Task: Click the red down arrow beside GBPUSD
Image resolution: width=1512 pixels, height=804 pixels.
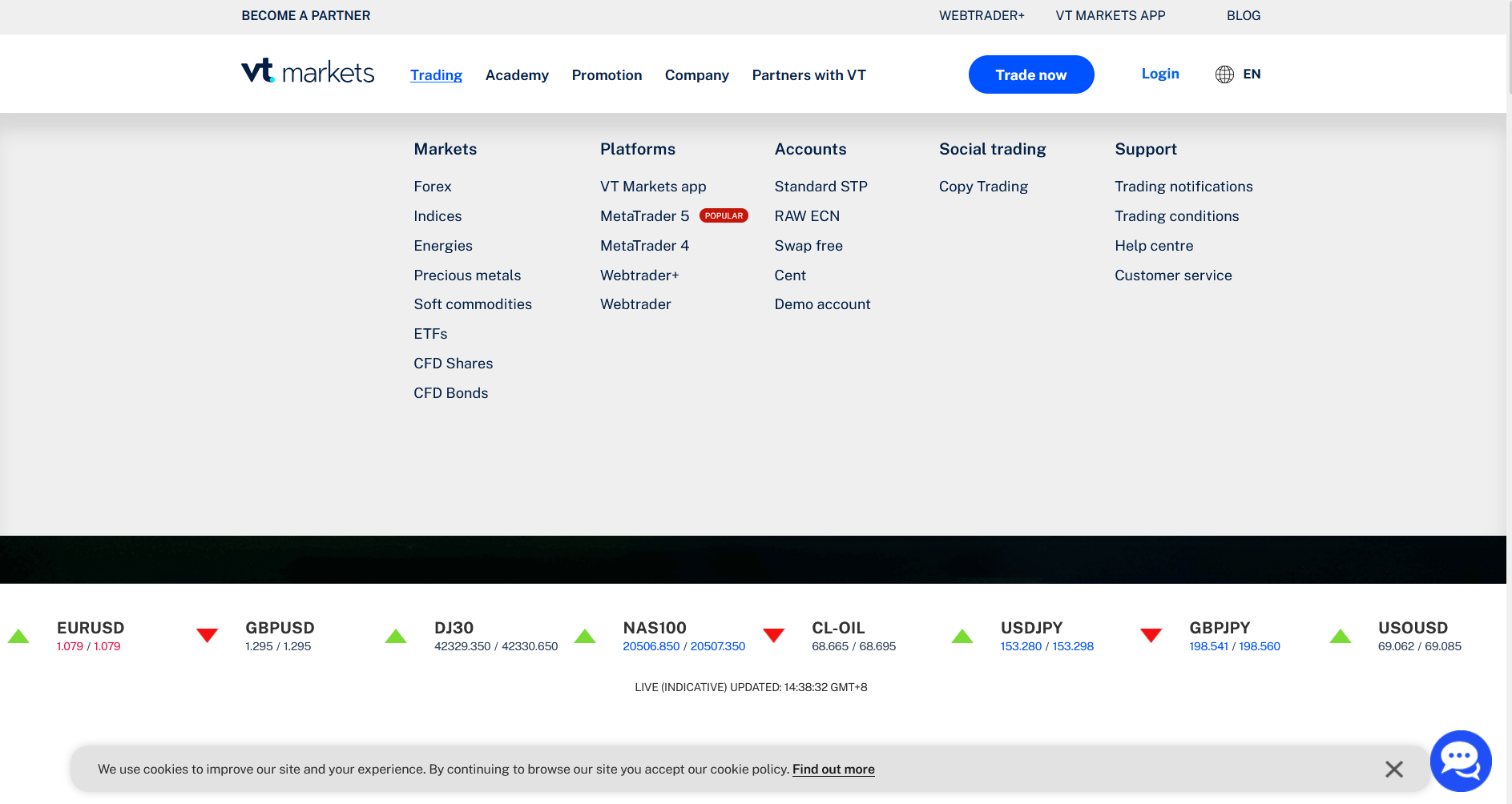Action: pyautogui.click(x=208, y=636)
